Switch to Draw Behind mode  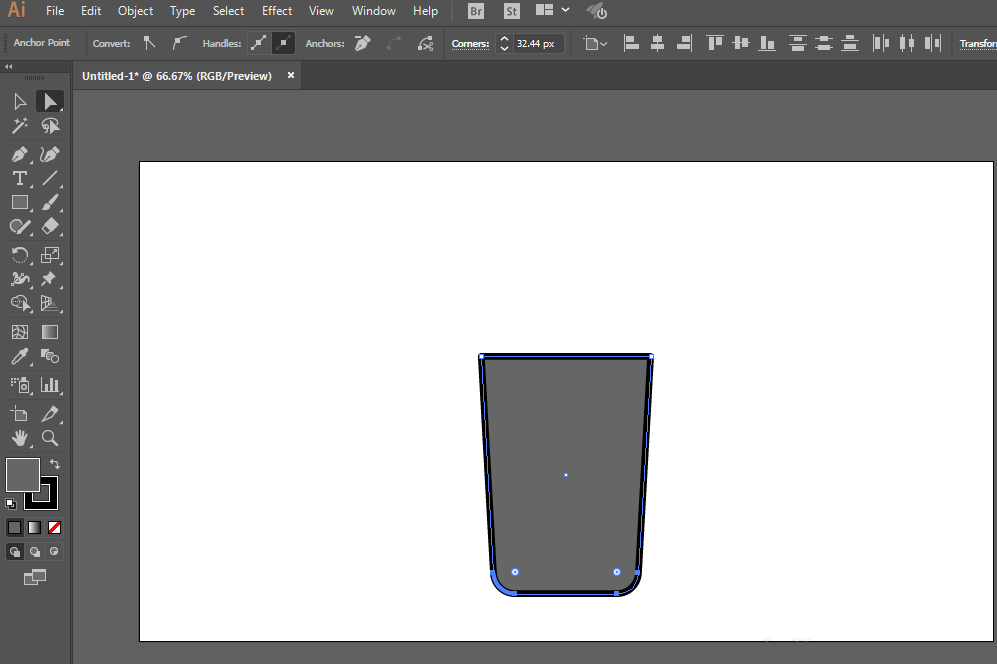[x=35, y=551]
